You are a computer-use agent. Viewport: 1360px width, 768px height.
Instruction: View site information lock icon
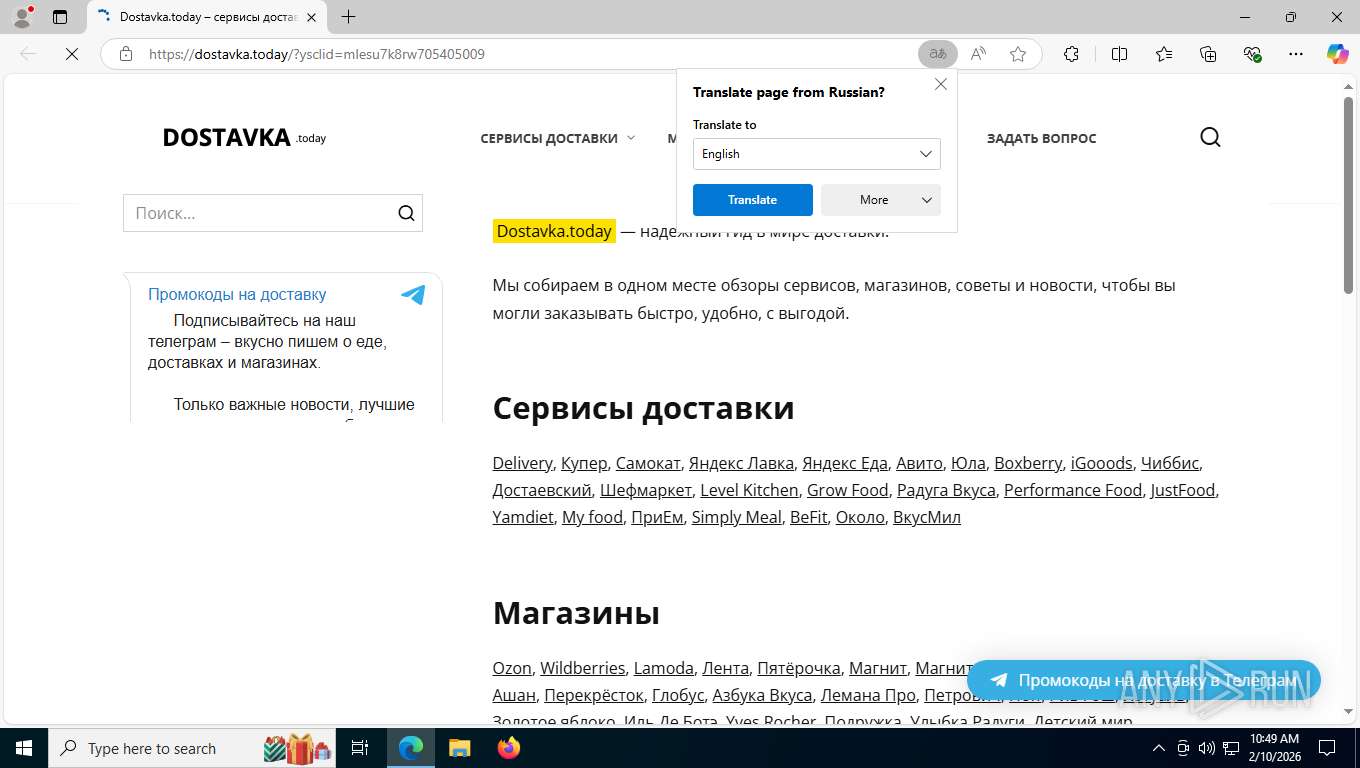coord(126,54)
